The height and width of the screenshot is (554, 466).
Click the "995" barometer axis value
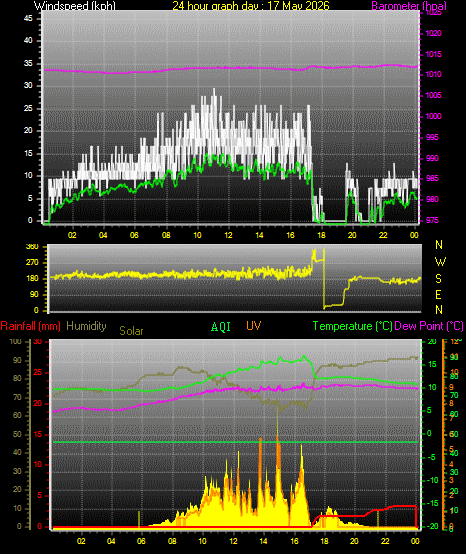[432, 137]
